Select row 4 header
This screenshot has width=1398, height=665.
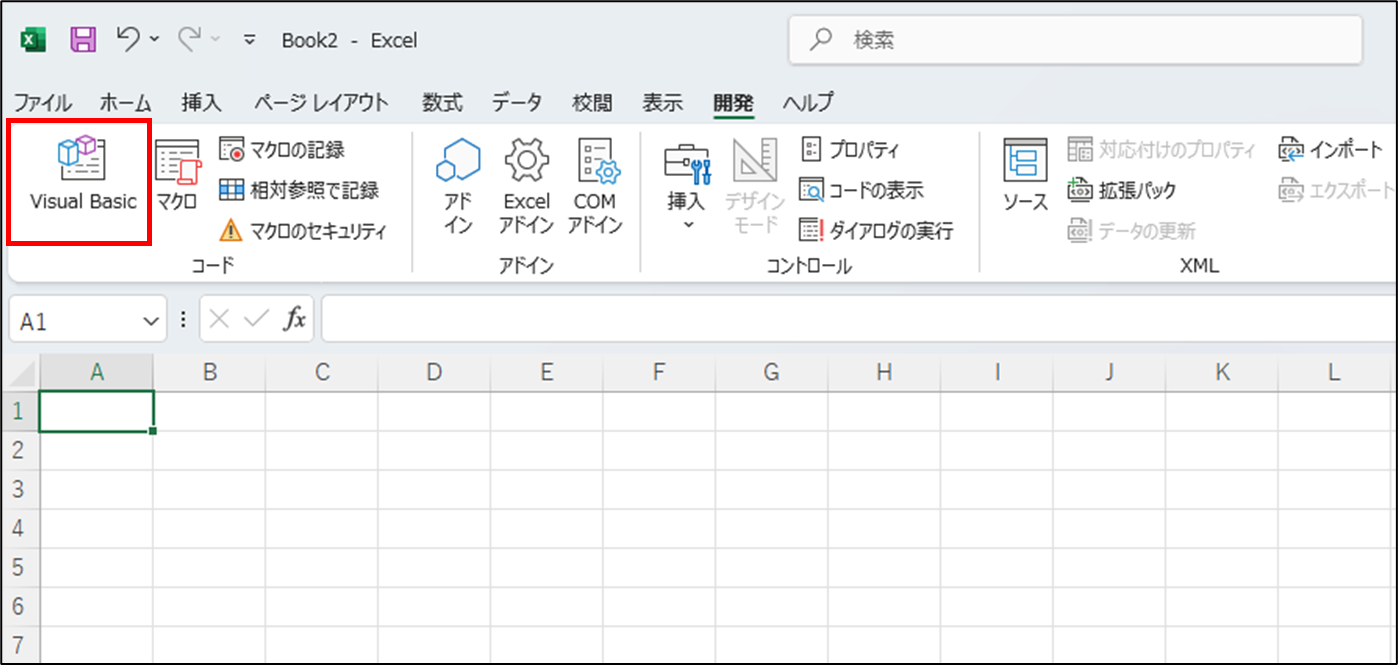pos(20,528)
